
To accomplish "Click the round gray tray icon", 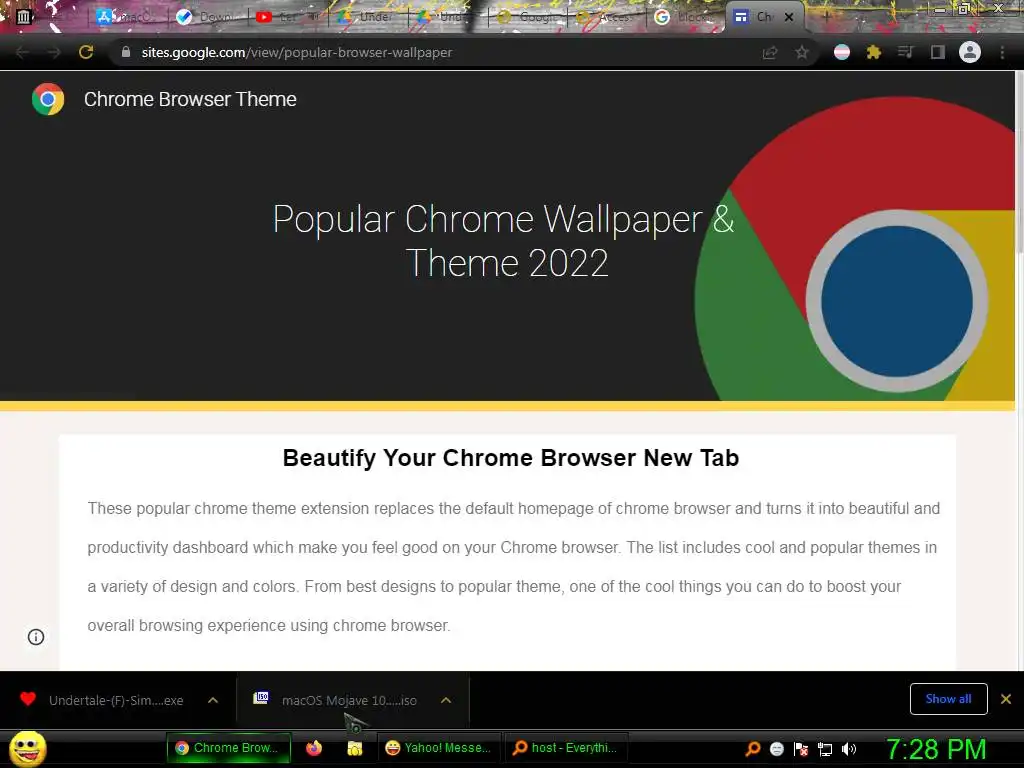I will tap(776, 749).
